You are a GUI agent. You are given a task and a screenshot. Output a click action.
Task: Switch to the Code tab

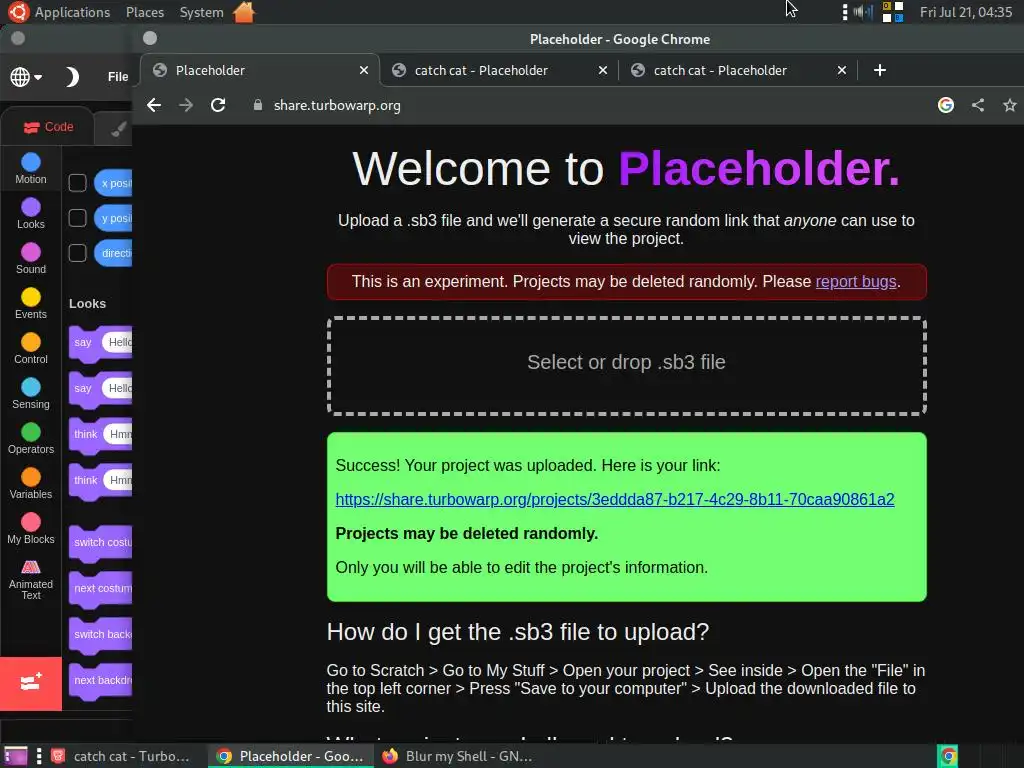point(48,127)
